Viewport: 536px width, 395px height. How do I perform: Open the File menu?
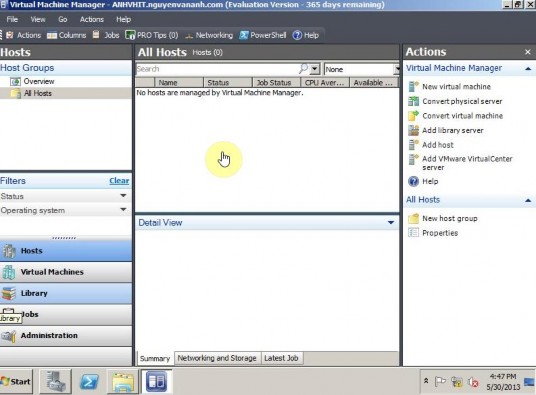click(12, 19)
